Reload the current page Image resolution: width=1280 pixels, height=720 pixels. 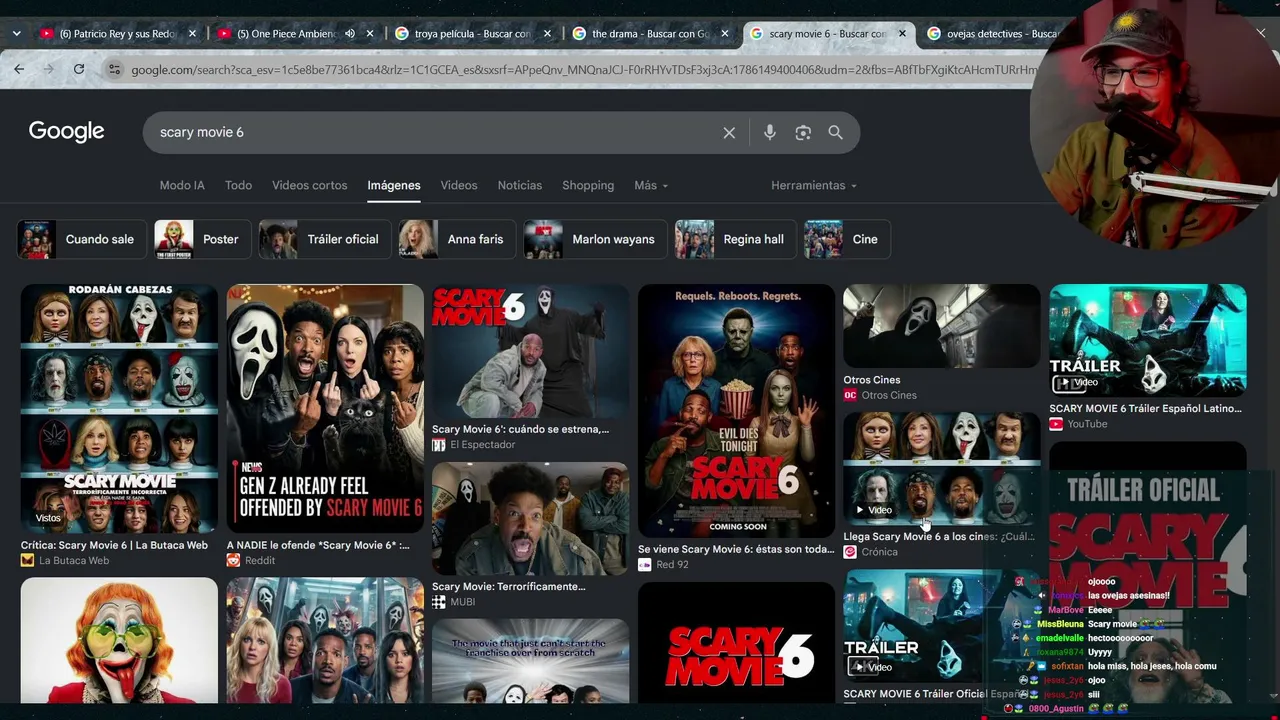(x=79, y=69)
